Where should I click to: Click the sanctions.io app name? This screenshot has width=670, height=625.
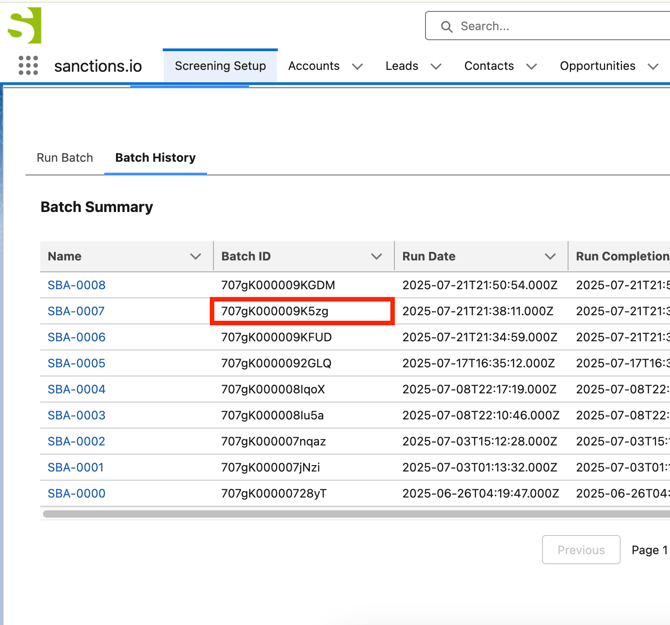pyautogui.click(x=98, y=66)
